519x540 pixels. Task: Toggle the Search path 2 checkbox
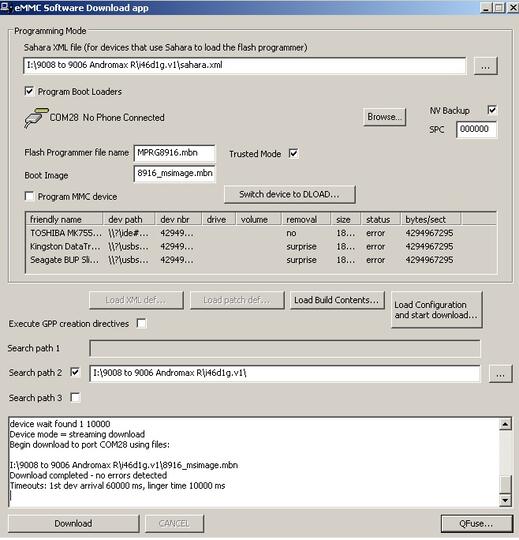[75, 372]
